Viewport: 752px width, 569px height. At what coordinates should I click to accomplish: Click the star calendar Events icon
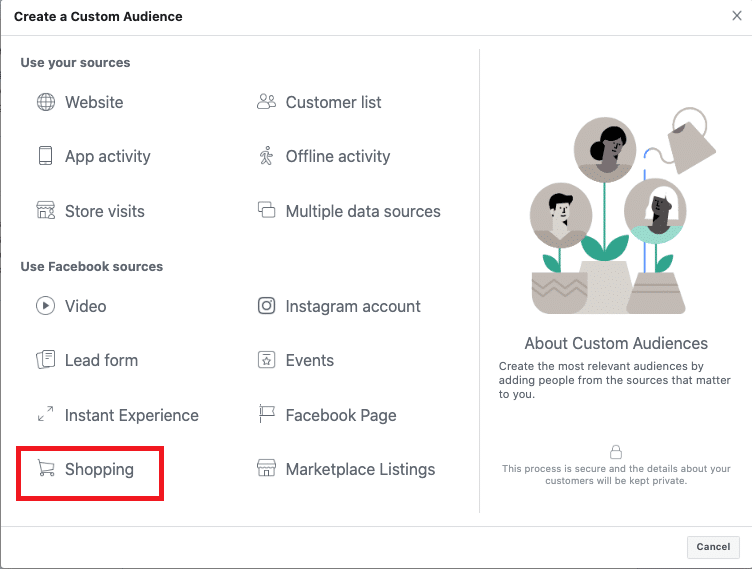click(x=267, y=360)
